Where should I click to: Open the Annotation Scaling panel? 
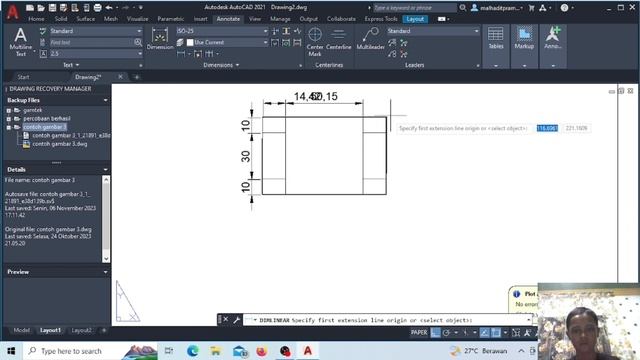coord(553,46)
